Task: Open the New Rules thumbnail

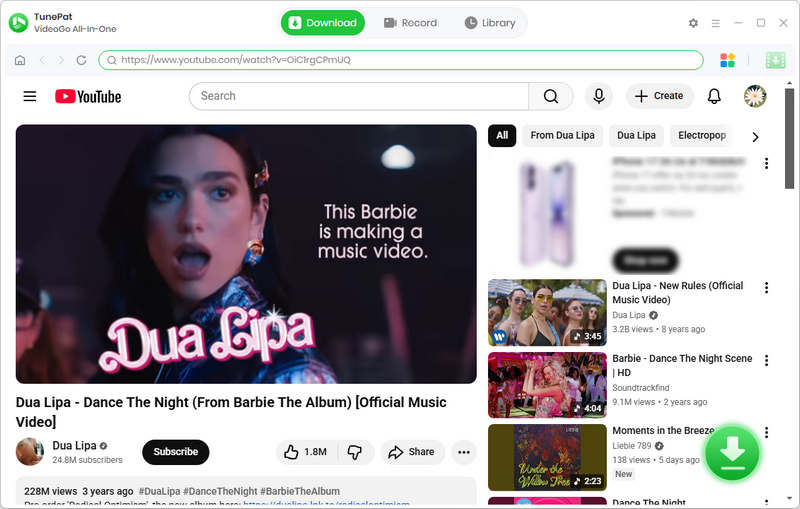Action: pyautogui.click(x=547, y=313)
